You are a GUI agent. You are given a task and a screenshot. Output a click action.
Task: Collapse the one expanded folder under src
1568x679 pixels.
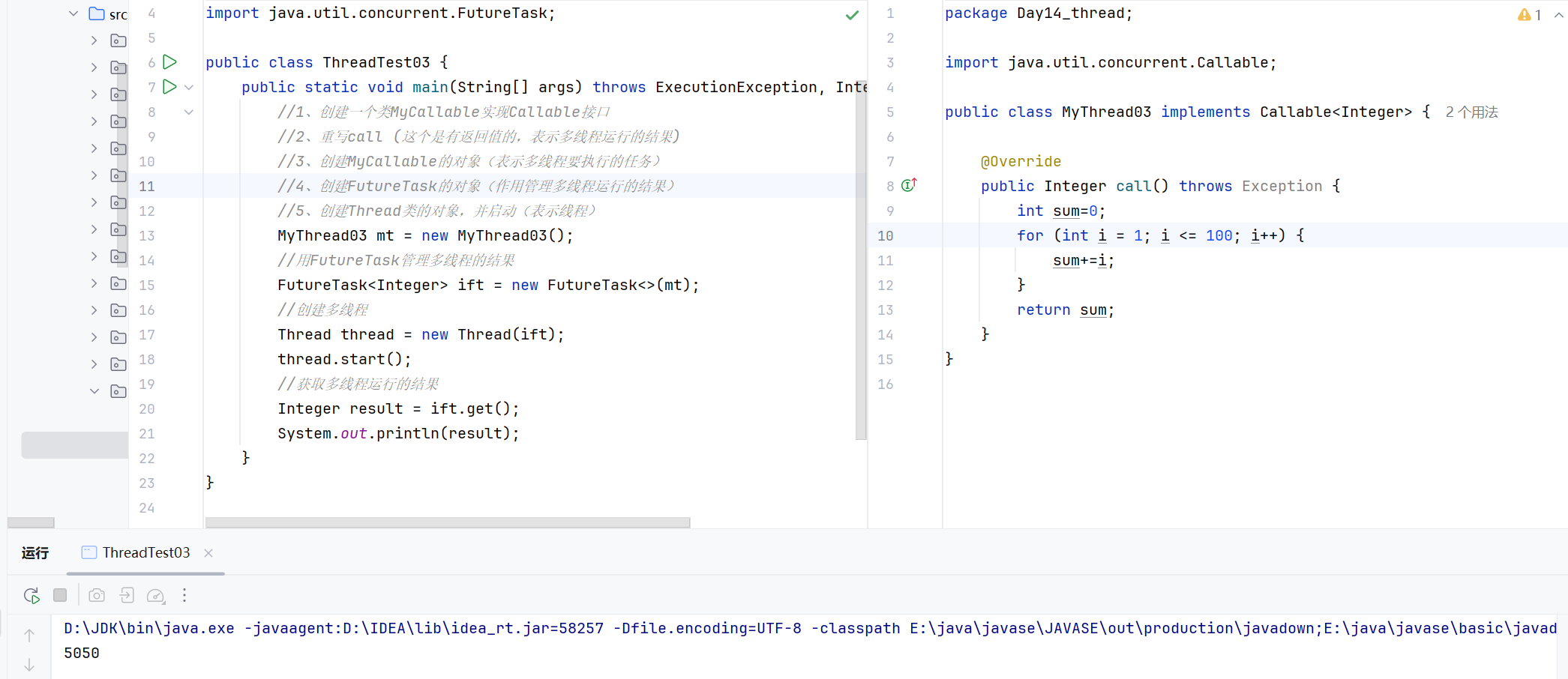point(94,391)
